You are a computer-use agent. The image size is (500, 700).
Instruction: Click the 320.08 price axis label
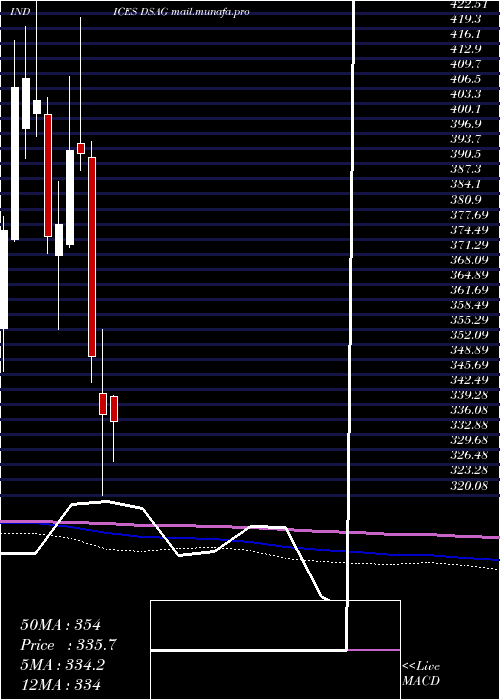point(469,485)
